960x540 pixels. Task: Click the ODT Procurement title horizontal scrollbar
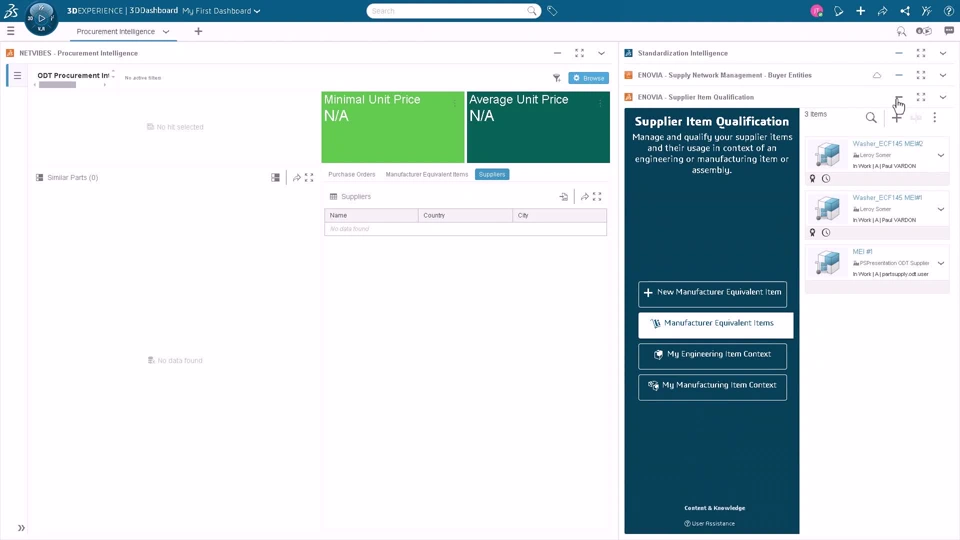[x=58, y=85]
